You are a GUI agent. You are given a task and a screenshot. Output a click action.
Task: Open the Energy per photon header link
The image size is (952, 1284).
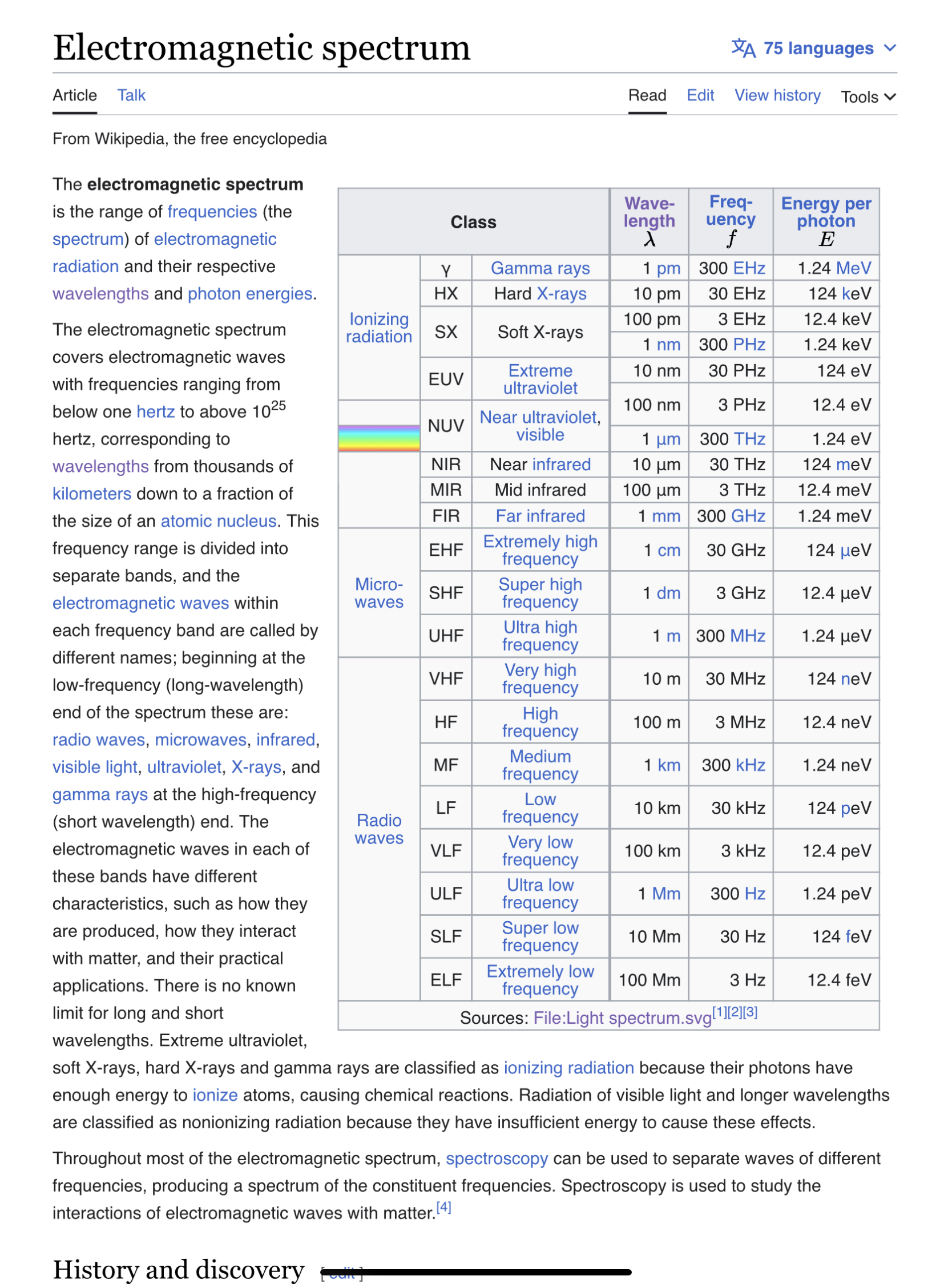[x=825, y=212]
